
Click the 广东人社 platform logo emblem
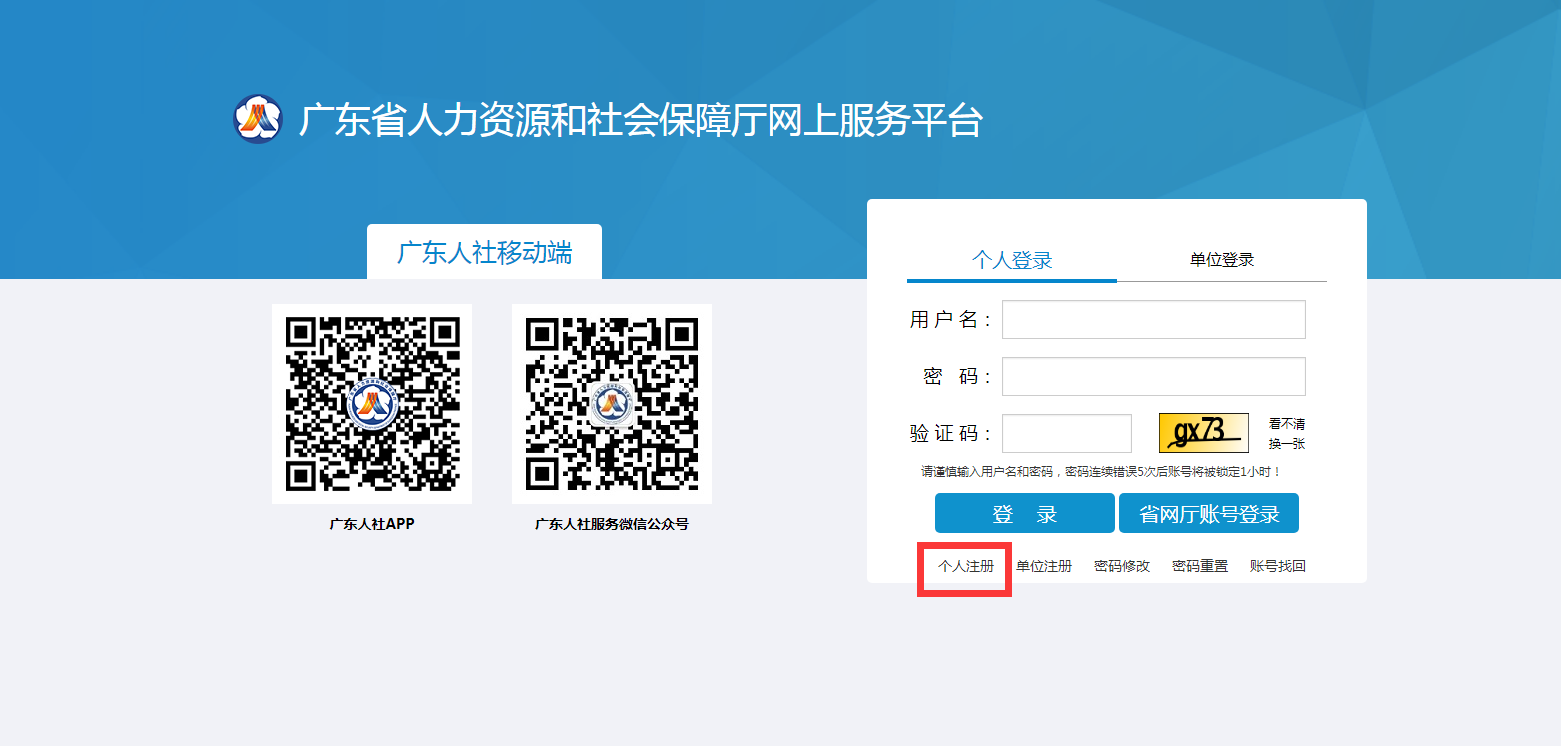tap(256, 120)
